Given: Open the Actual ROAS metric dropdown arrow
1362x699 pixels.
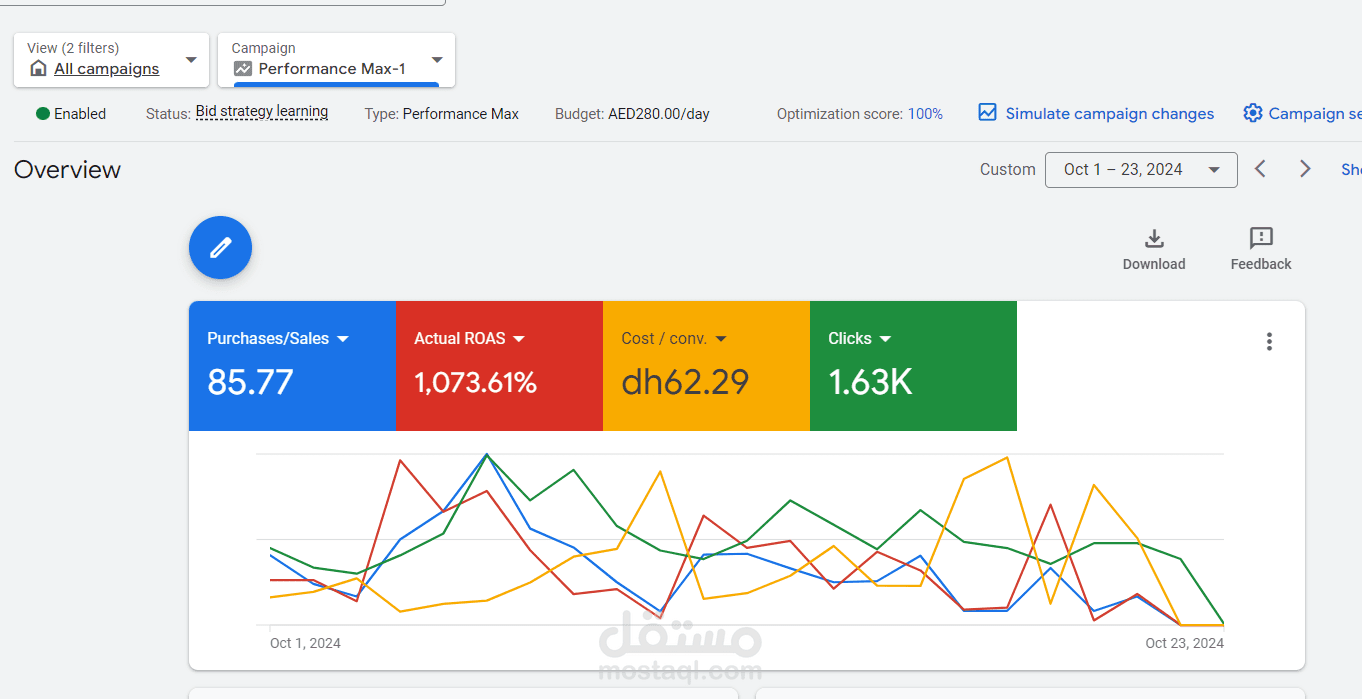Looking at the screenshot, I should click(x=519, y=339).
